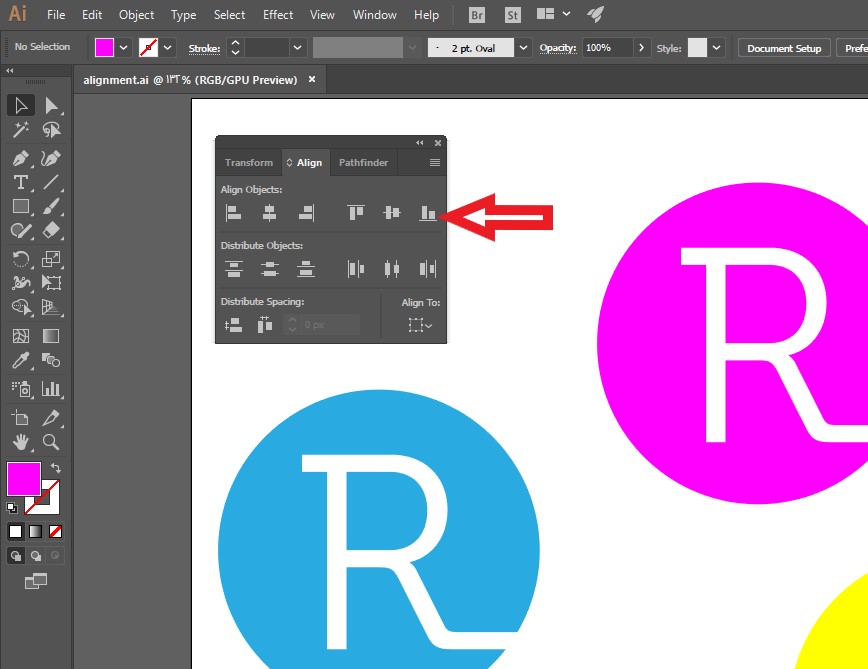
Task: Expand the Opacity slider arrow
Action: 642,48
